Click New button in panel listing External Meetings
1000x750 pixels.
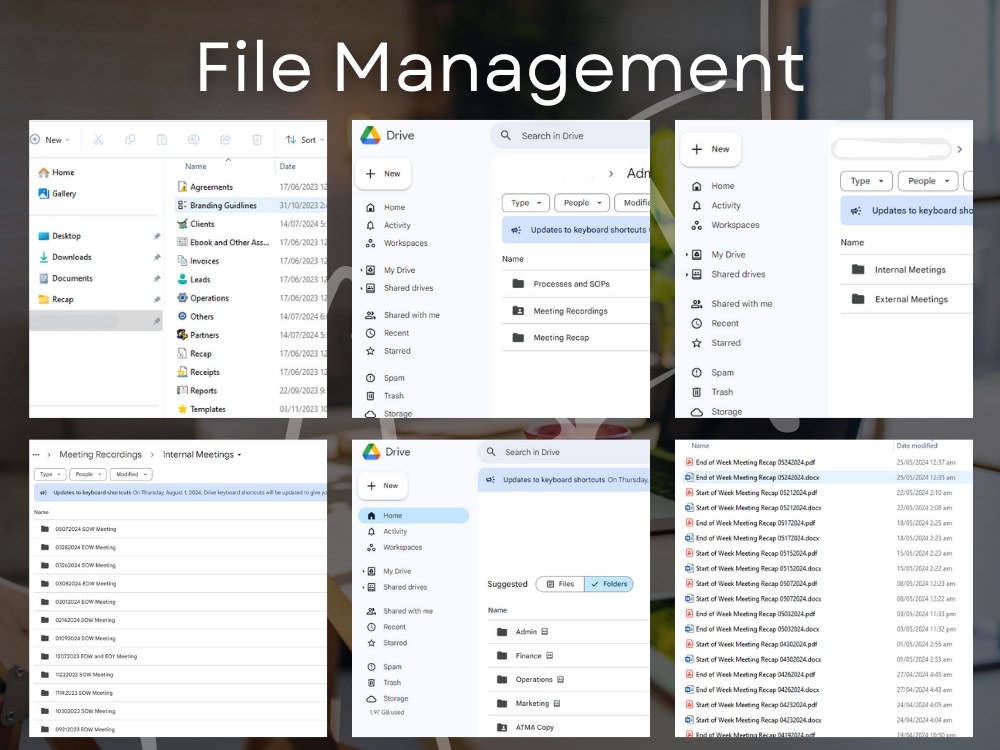[710, 149]
